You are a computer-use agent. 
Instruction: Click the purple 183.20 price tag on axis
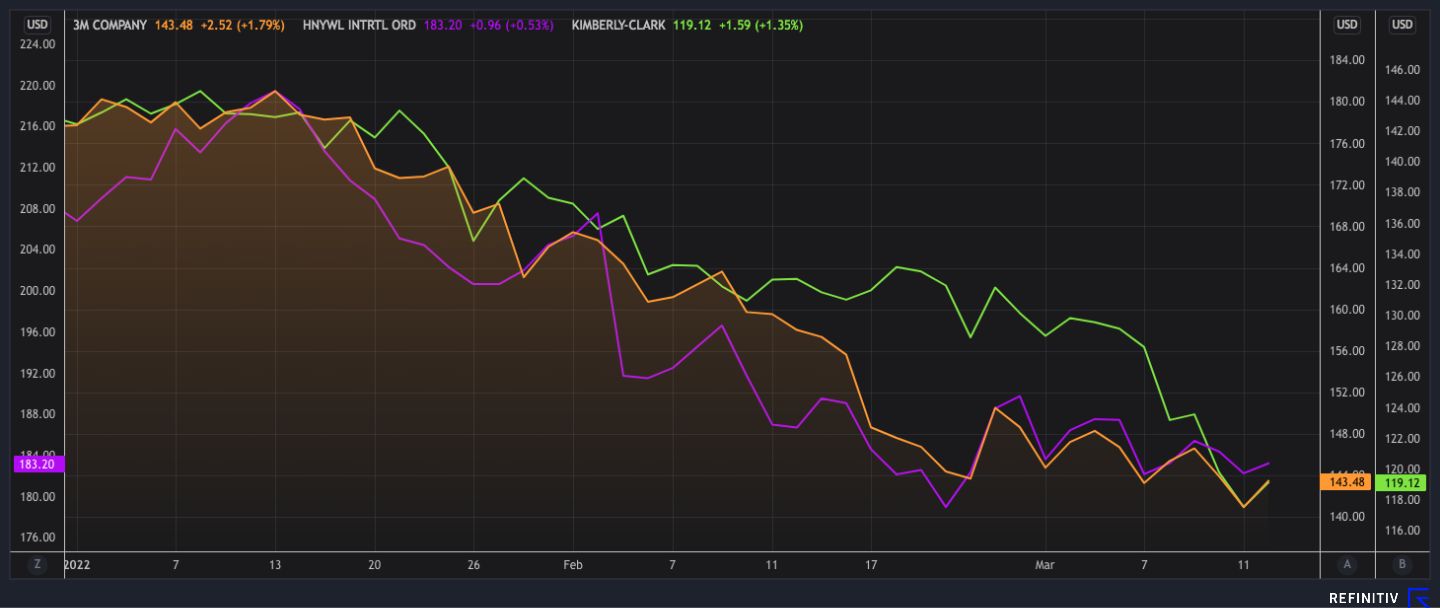[x=41, y=464]
